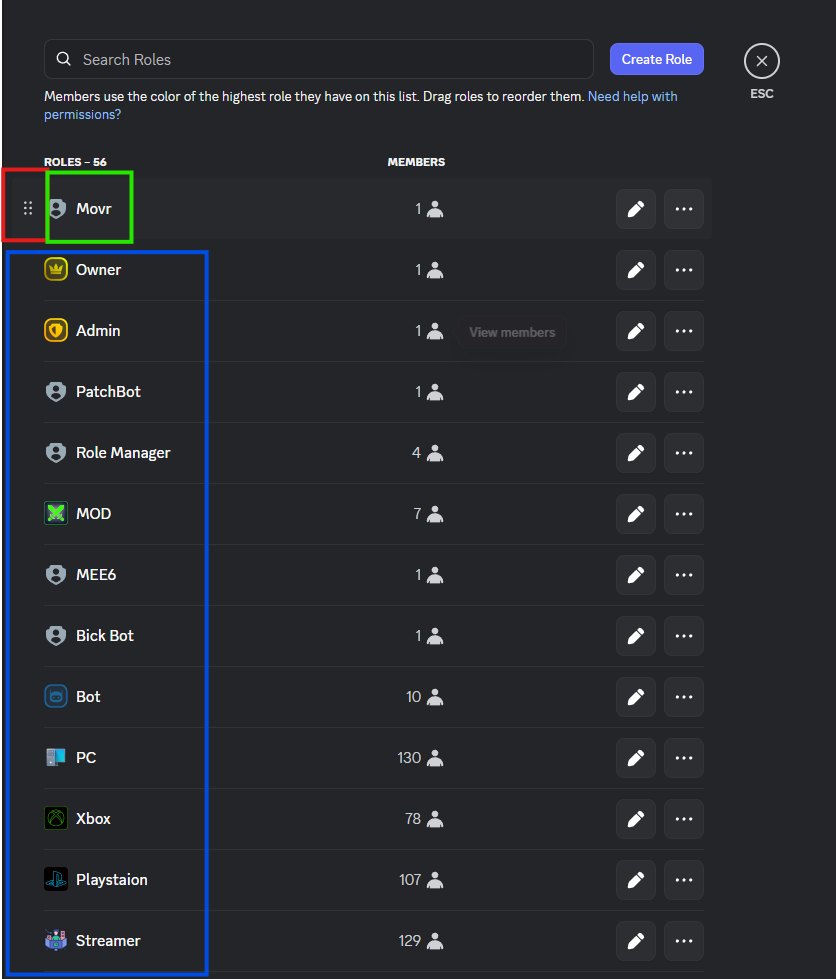Open more options for Owner role

[x=684, y=270]
